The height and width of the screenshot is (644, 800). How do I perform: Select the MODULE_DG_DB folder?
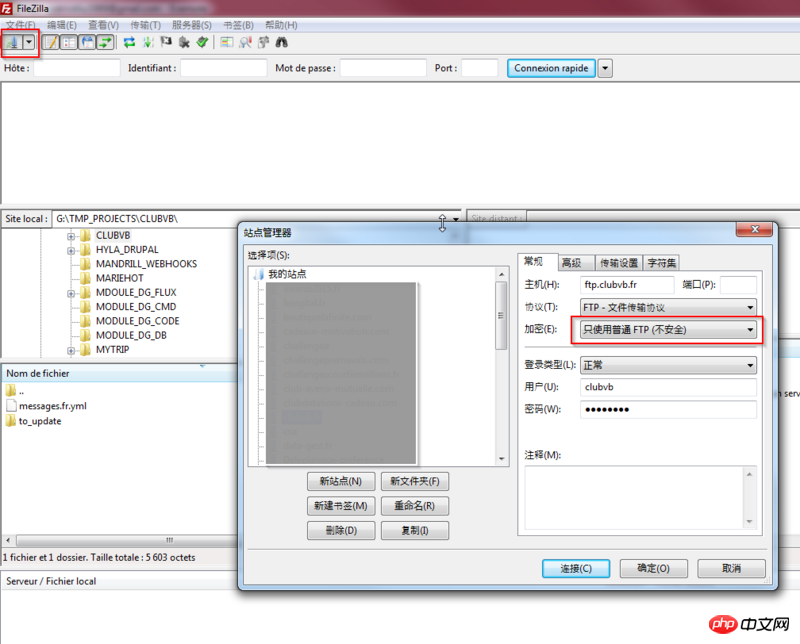[131, 335]
